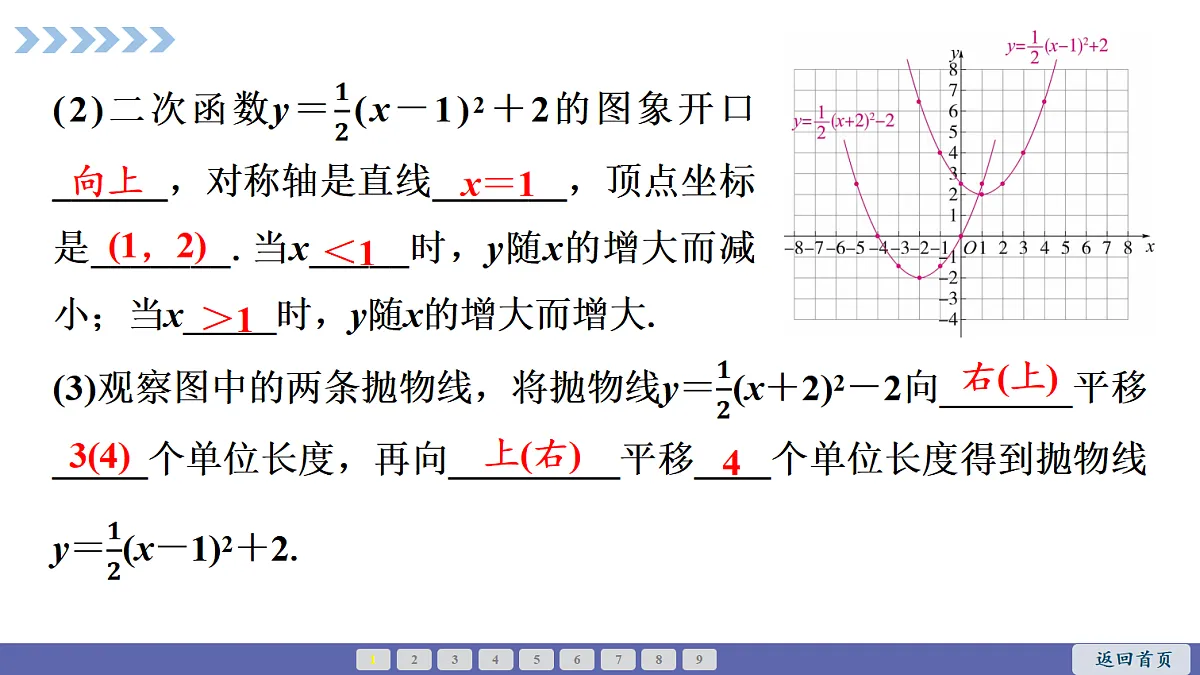Click the question number (2) text
The height and width of the screenshot is (675, 1200).
point(78,112)
